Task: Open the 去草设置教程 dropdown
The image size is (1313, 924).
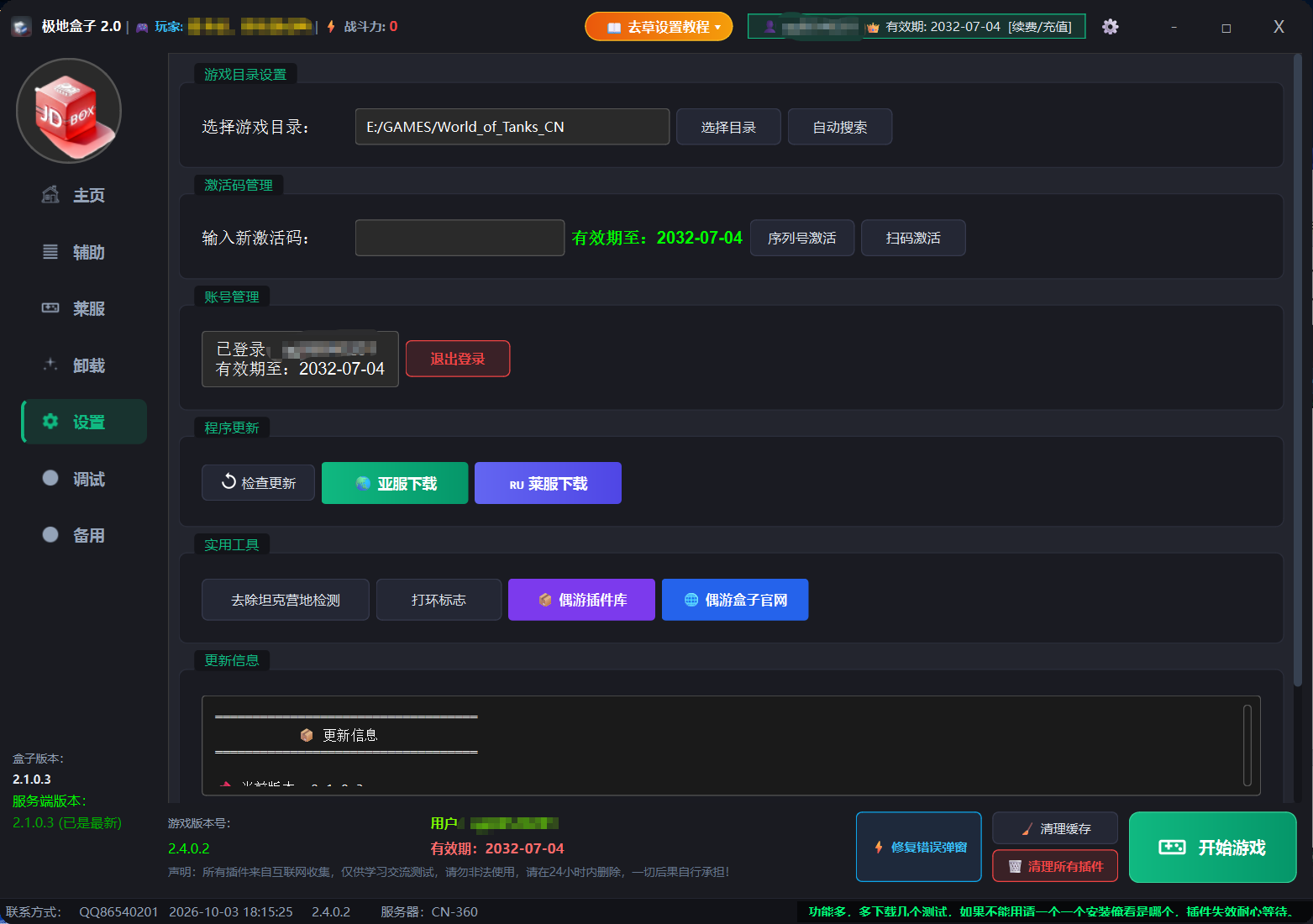Action: (659, 27)
